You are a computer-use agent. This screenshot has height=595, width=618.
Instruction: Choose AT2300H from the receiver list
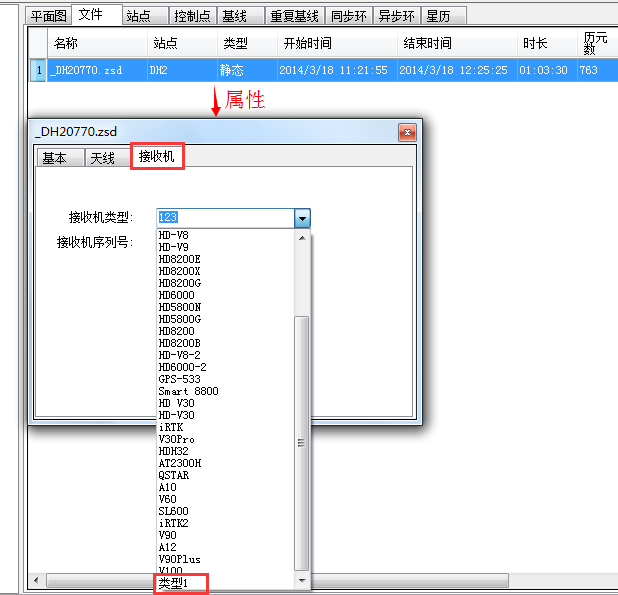(225, 463)
